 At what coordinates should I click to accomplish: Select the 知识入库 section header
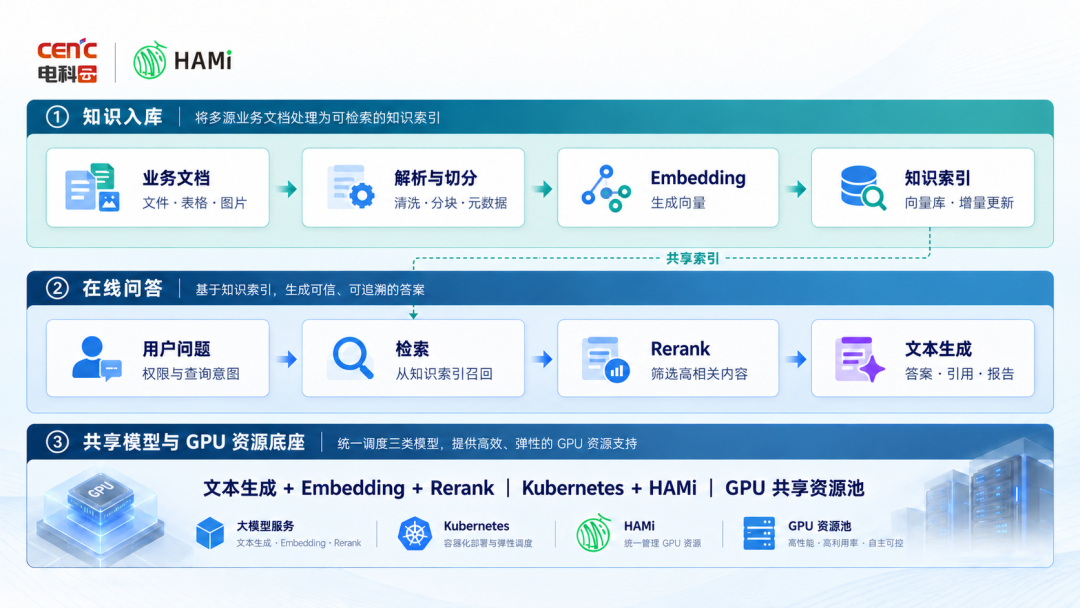pos(123,117)
